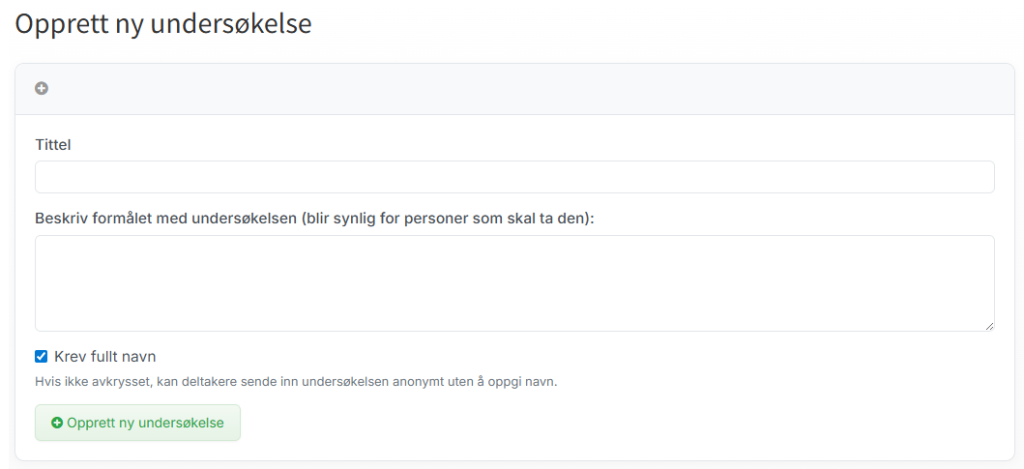1024x469 pixels.
Task: Click the blue checkmark box beside 'Krev fullt navn'
Action: (x=41, y=356)
